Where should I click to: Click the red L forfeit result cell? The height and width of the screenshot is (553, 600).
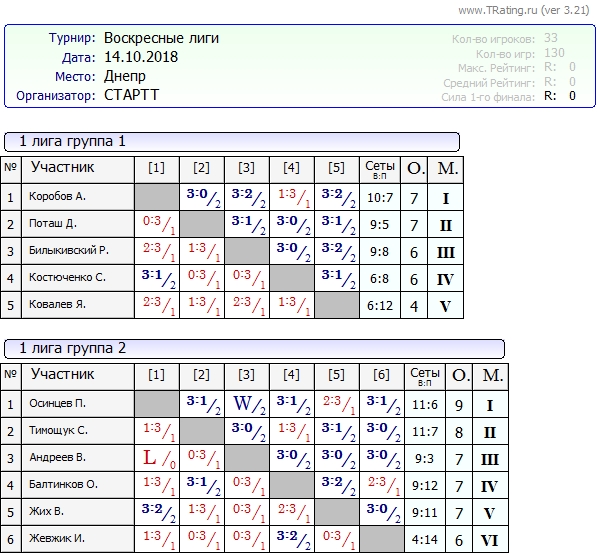(x=156, y=458)
